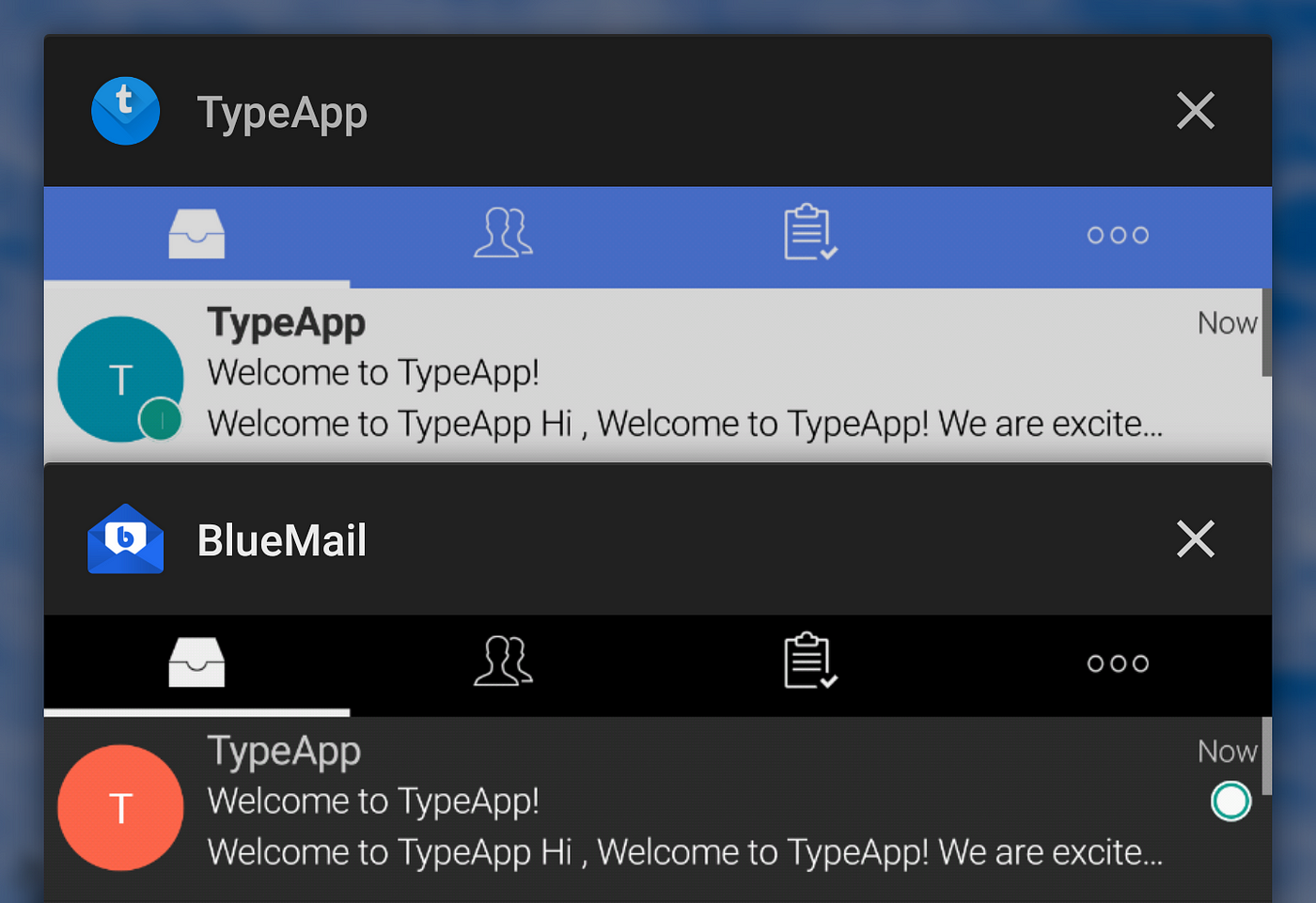Open the BlueMail title text in card header
Screen dimensions: 1316x903
coord(282,540)
